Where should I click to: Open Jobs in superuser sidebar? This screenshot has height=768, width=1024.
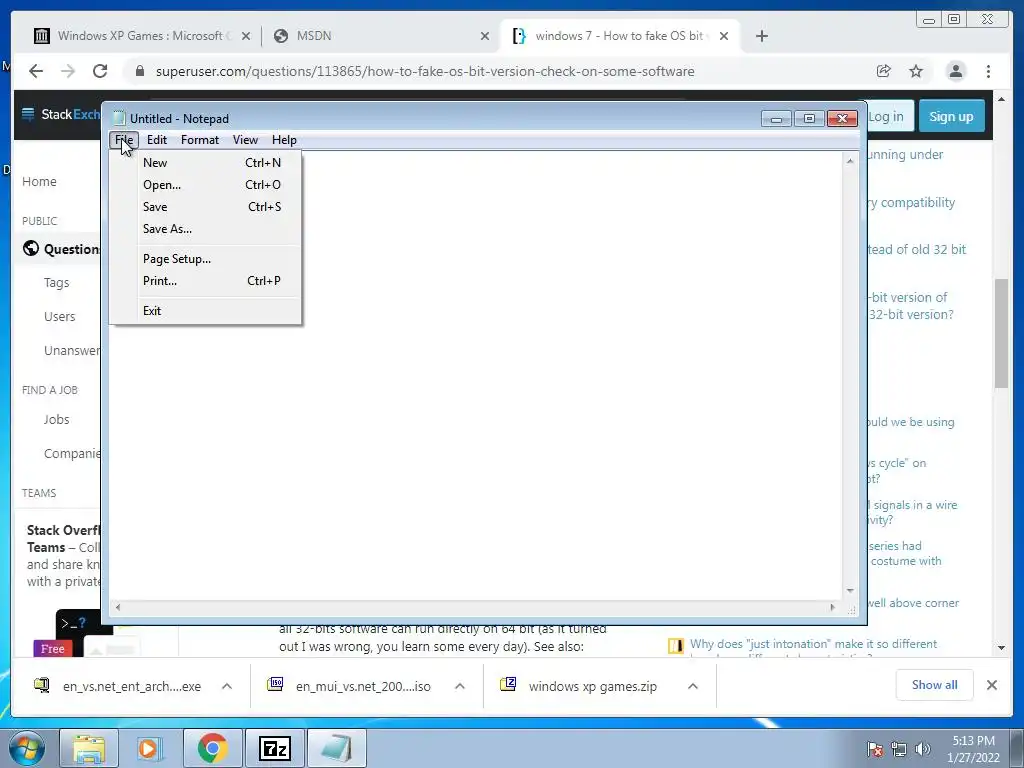pyautogui.click(x=56, y=420)
